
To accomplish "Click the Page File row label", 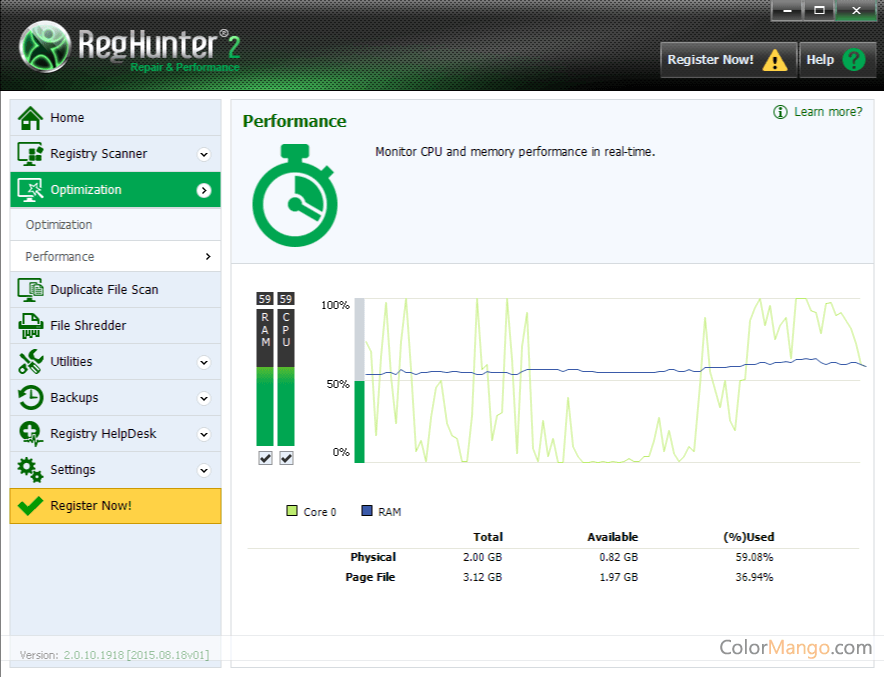I will click(x=370, y=577).
